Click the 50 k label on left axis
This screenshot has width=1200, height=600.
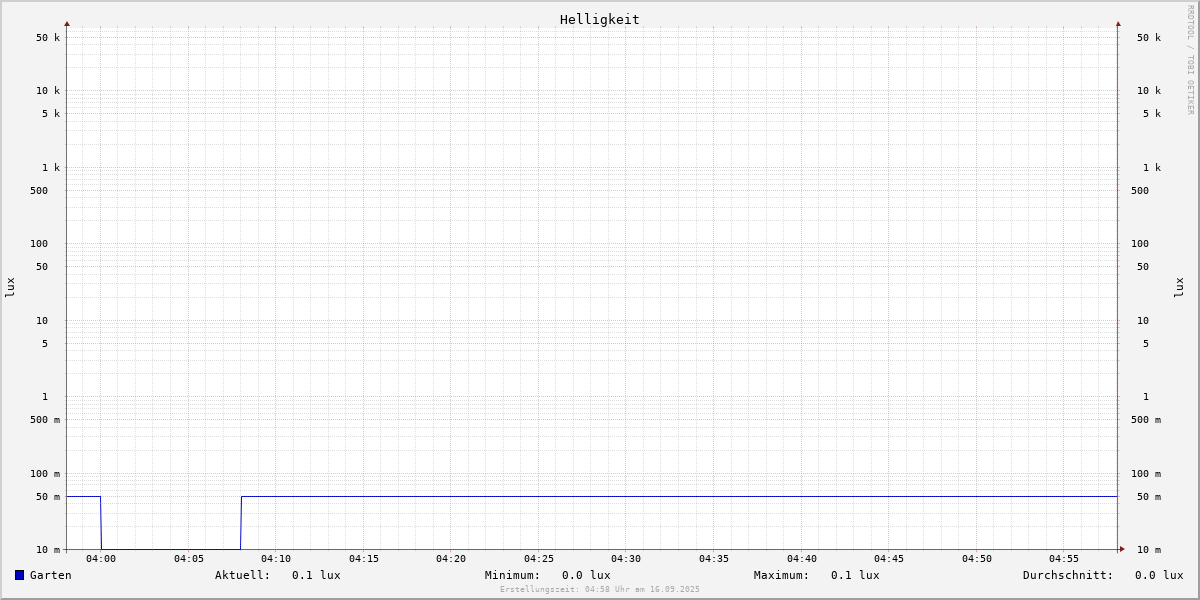coord(48,38)
